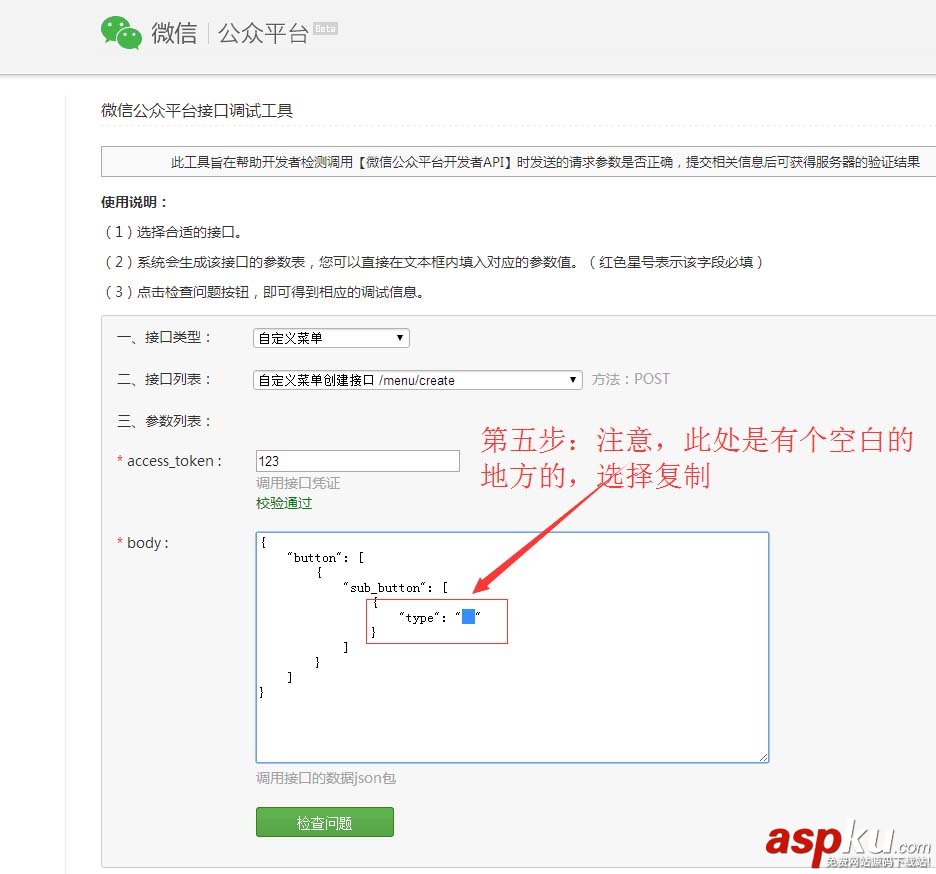Click the 校验通过 verification link
Image resolution: width=936 pixels, height=874 pixels.
point(283,503)
